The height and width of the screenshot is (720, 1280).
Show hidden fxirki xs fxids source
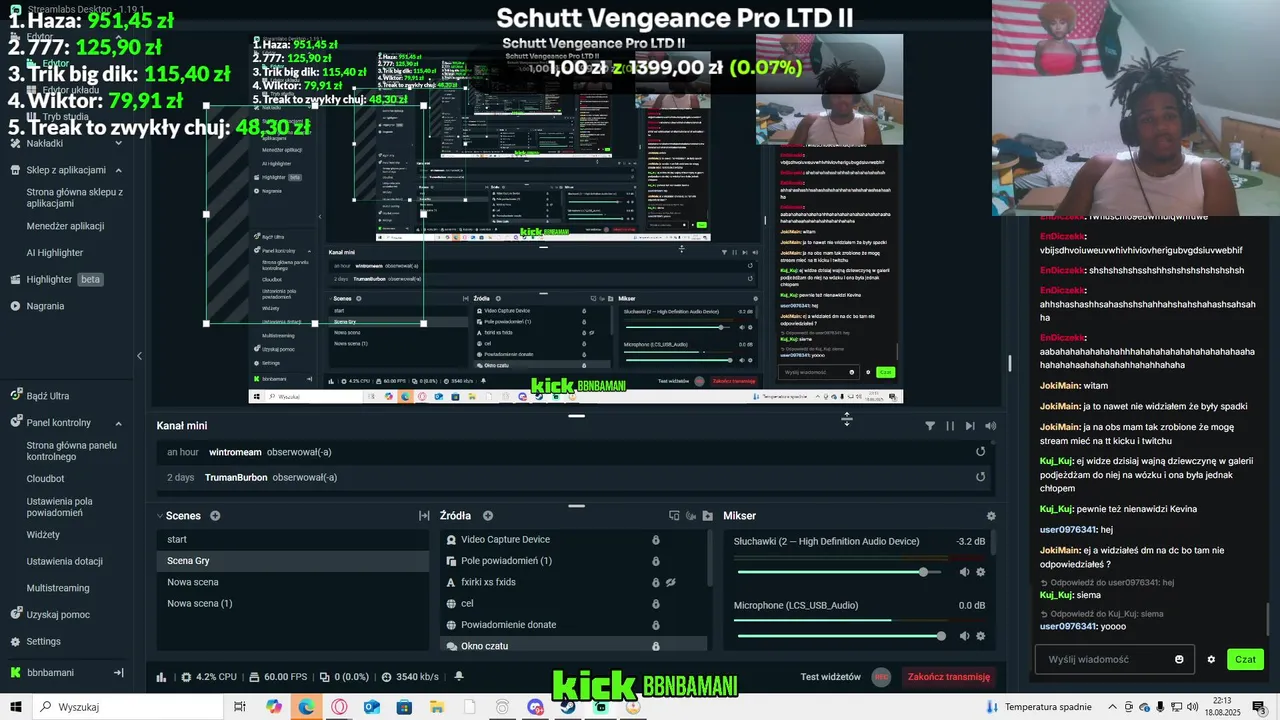click(672, 582)
